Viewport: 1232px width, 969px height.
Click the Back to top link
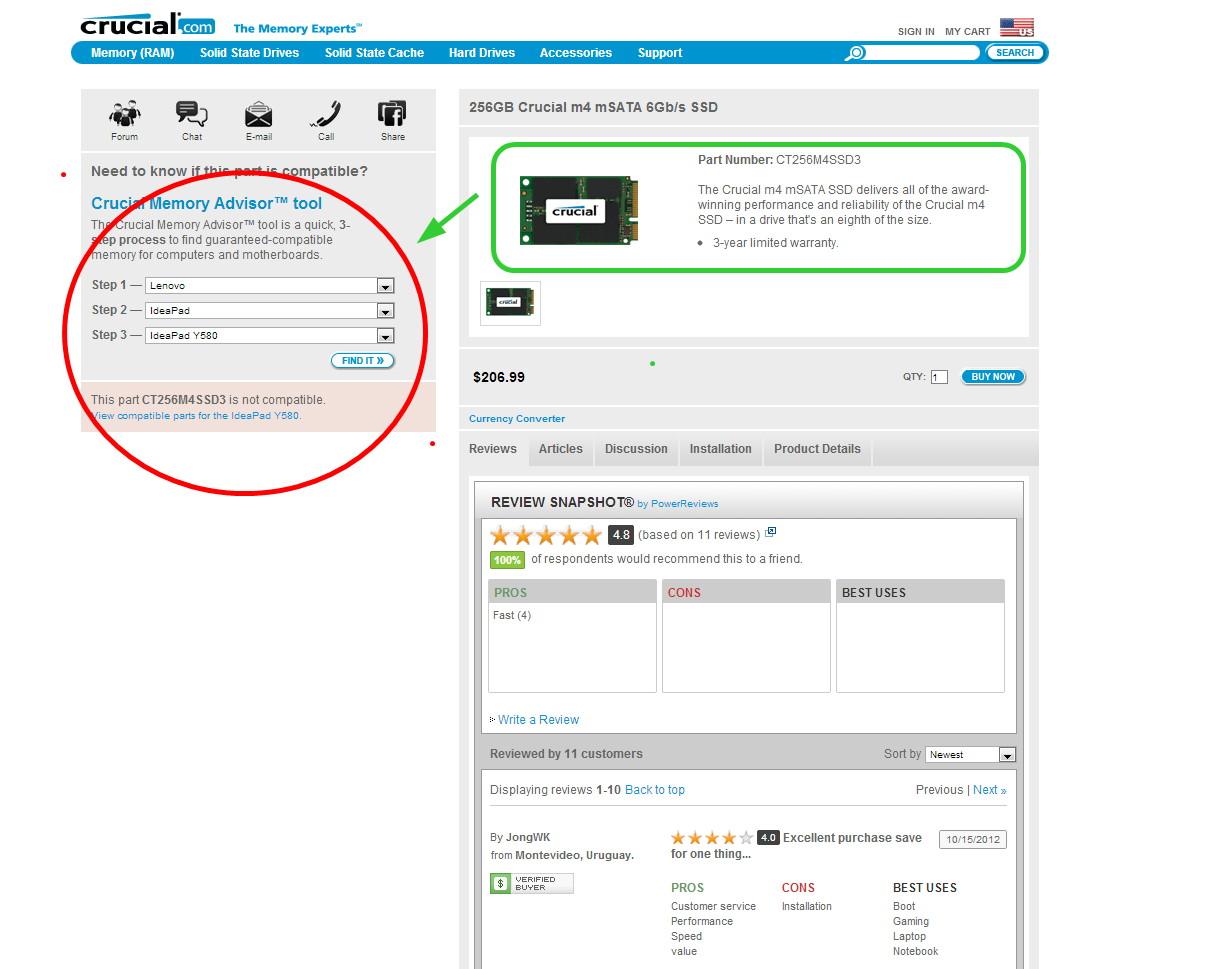pyautogui.click(x=655, y=790)
